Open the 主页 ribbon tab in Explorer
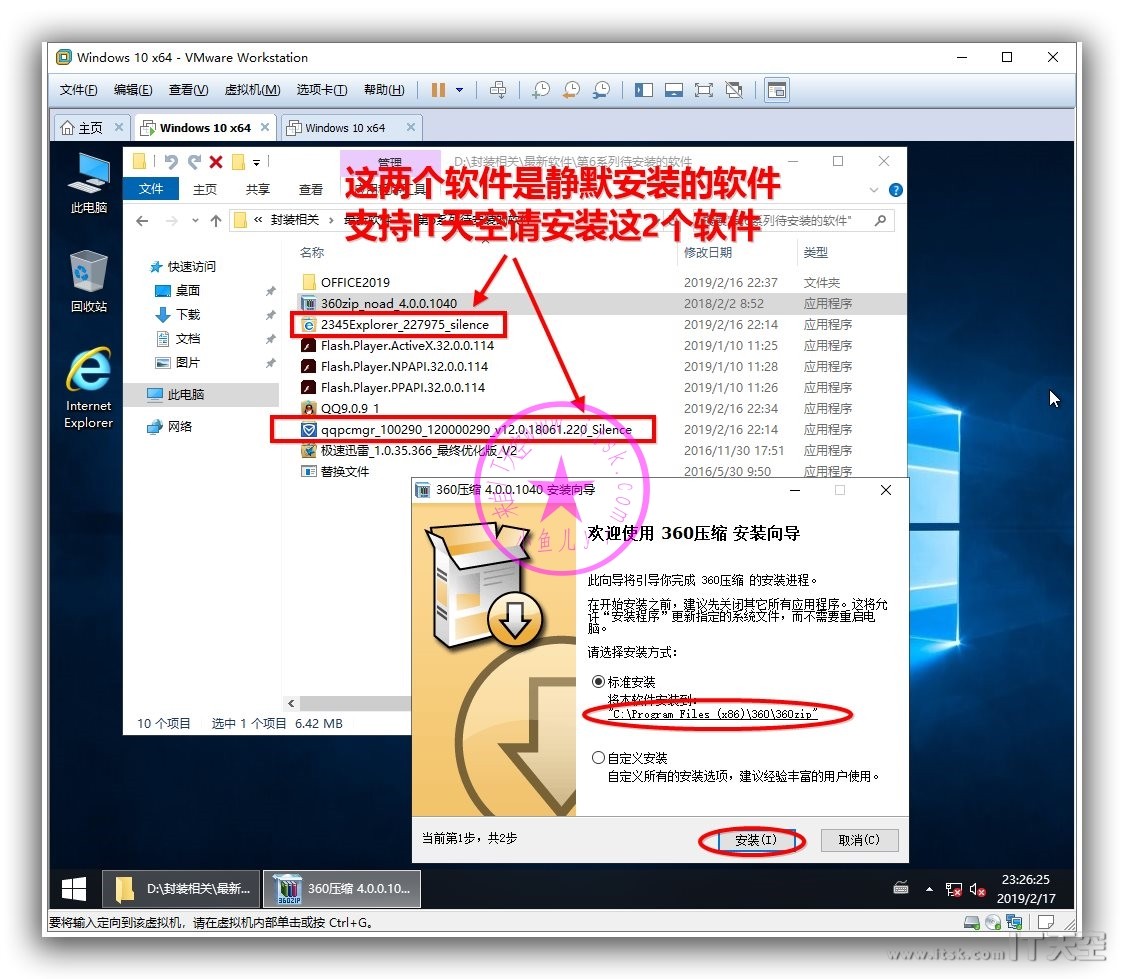This screenshot has width=1124, height=979. (205, 189)
